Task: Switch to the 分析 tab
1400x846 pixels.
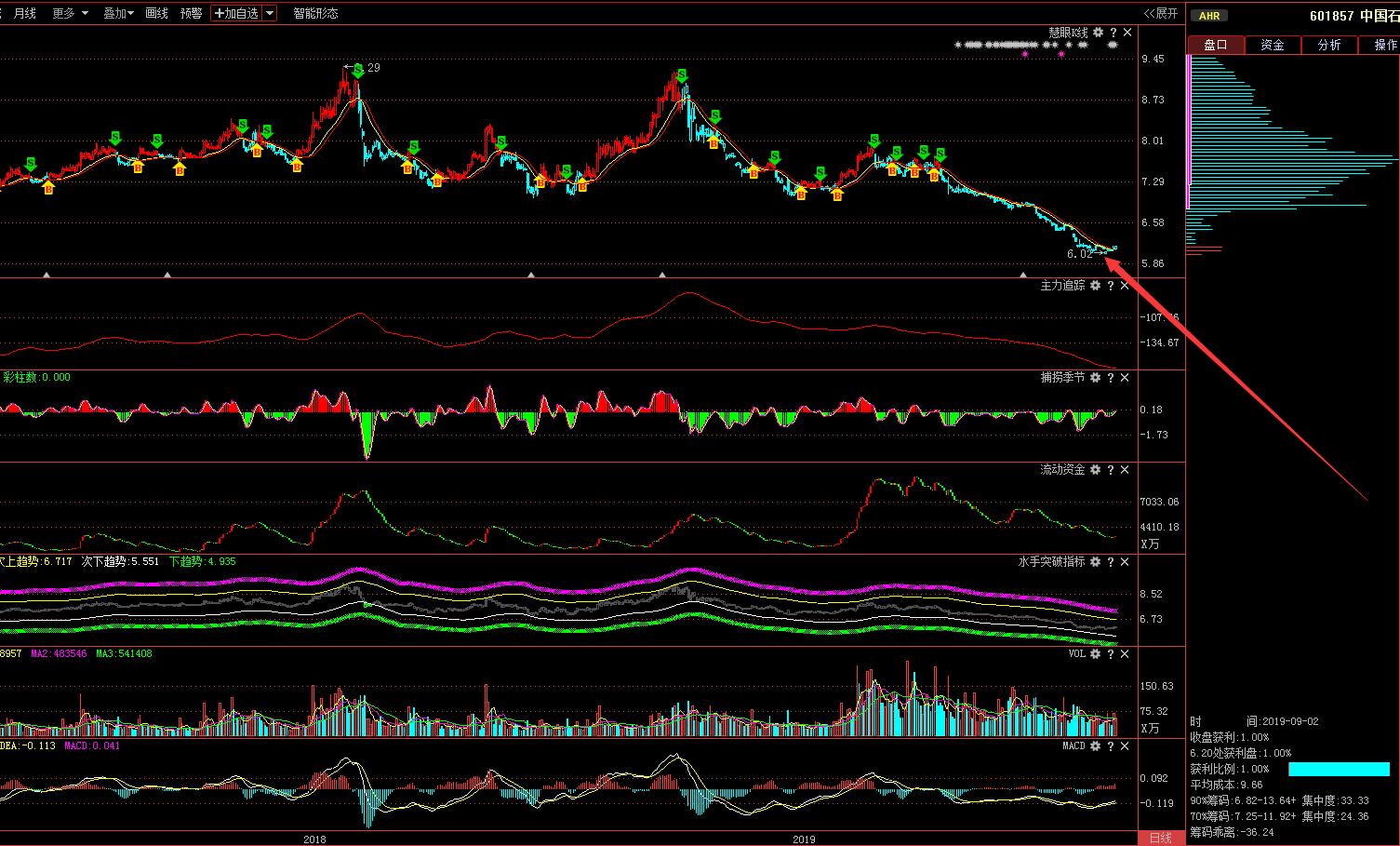Action: (1329, 45)
